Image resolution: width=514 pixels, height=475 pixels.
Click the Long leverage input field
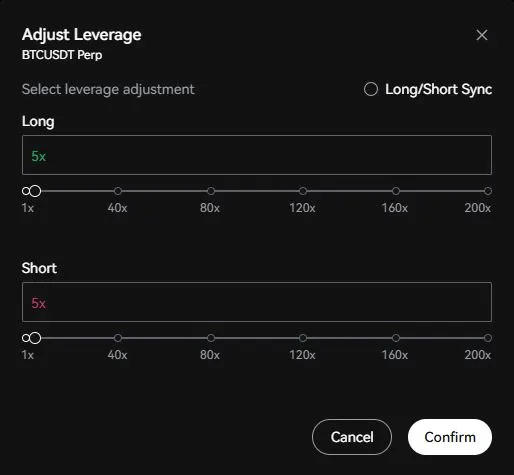pyautogui.click(x=257, y=155)
